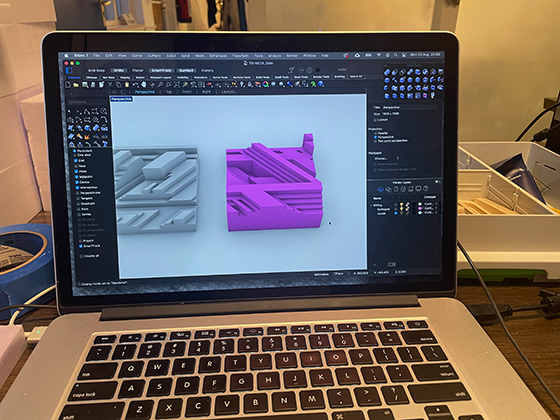Image resolution: width=560 pixels, height=420 pixels.
Task: Click the Help question-mark panel icon
Action: (426, 189)
